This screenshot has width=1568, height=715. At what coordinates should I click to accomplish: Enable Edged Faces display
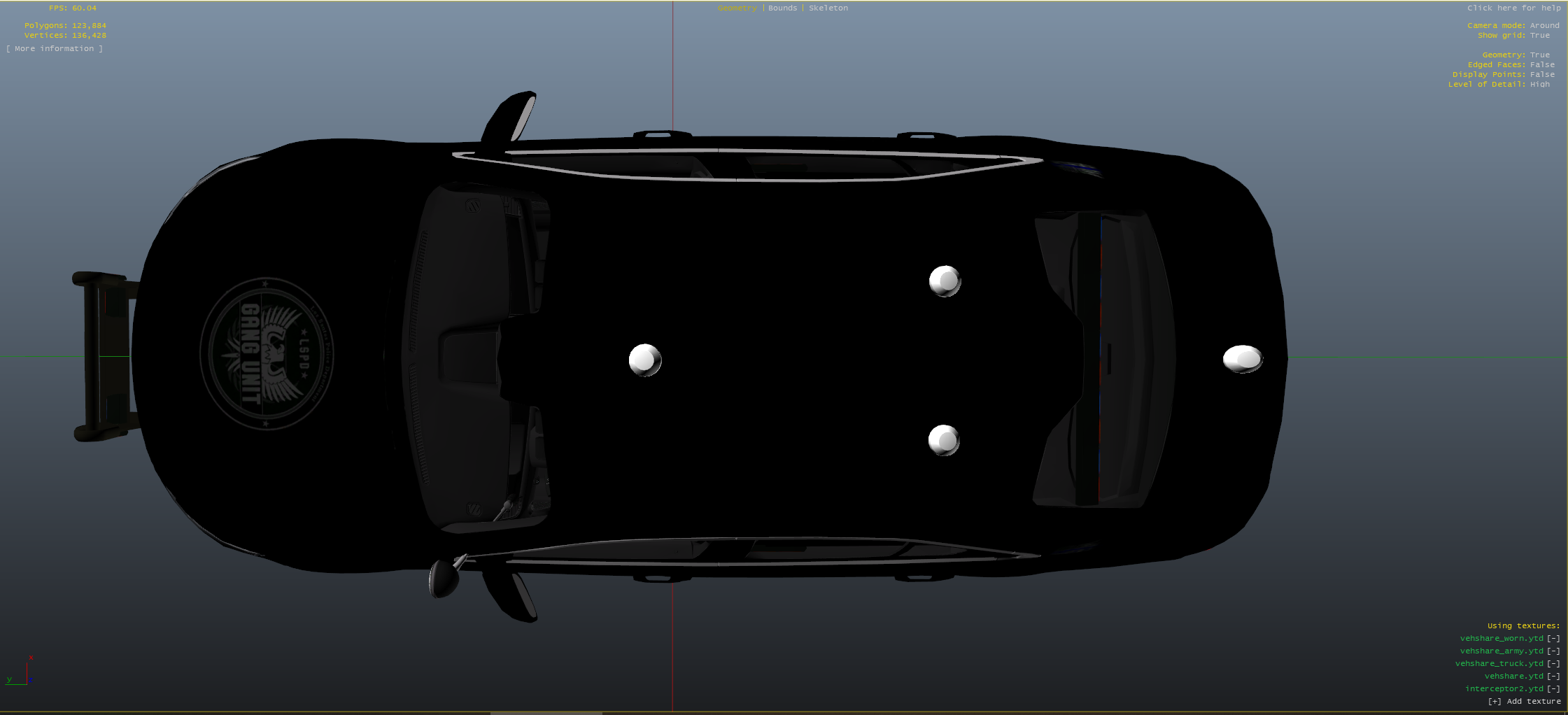(x=1541, y=64)
